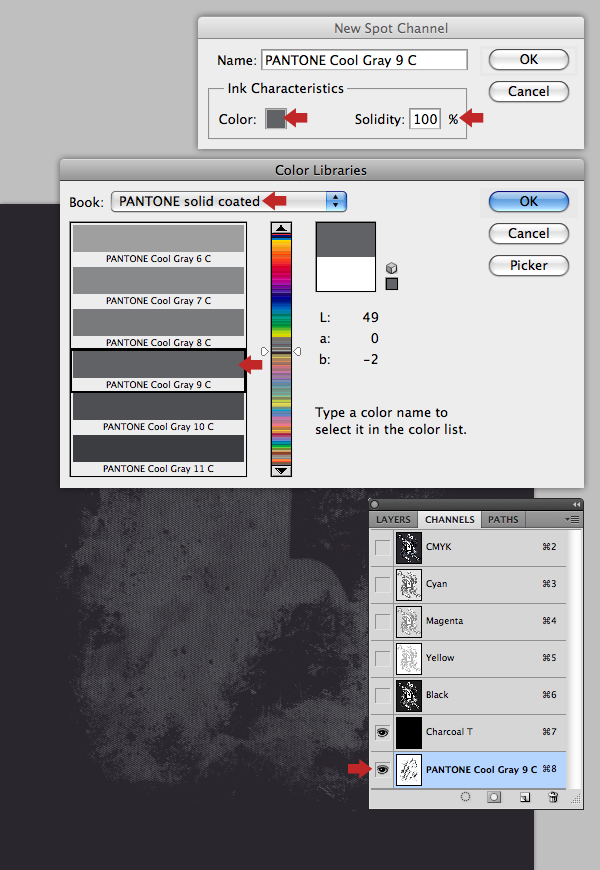Select the Charcoal T channel thumbnail
The width and height of the screenshot is (600, 870).
point(409,732)
